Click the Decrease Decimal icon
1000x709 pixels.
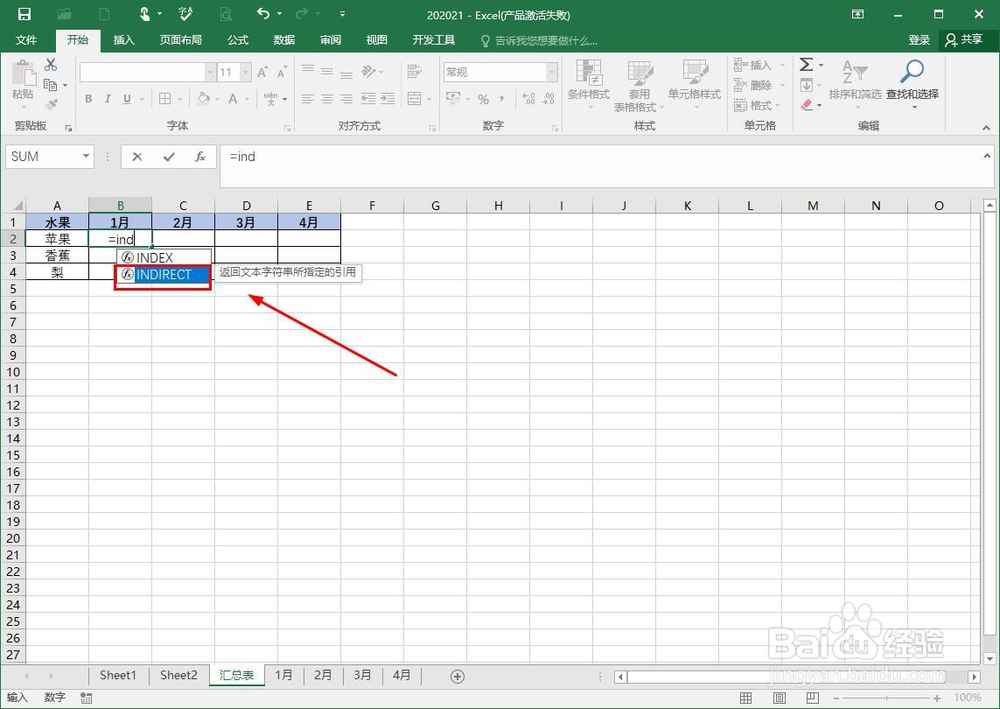[x=548, y=99]
